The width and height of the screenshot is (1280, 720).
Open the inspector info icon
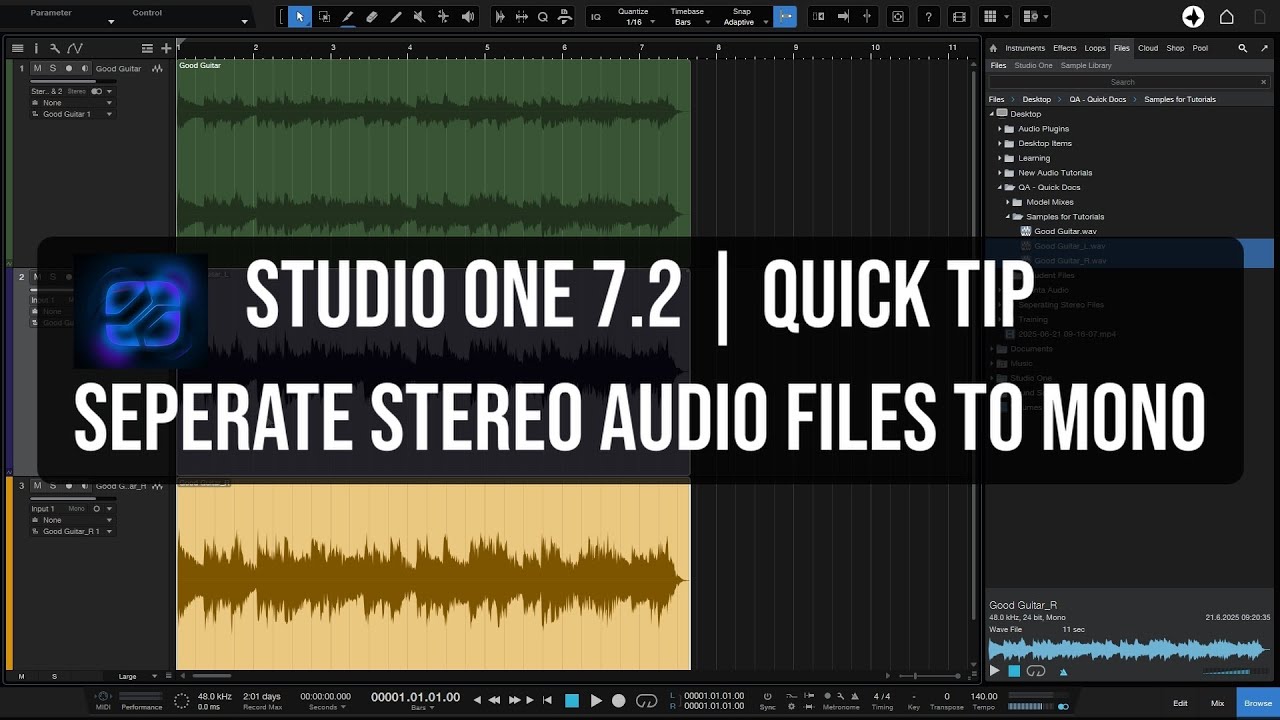(36, 48)
